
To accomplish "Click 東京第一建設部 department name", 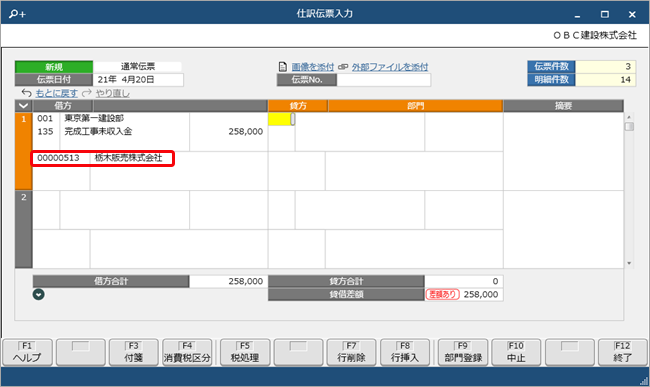I will tap(94, 119).
